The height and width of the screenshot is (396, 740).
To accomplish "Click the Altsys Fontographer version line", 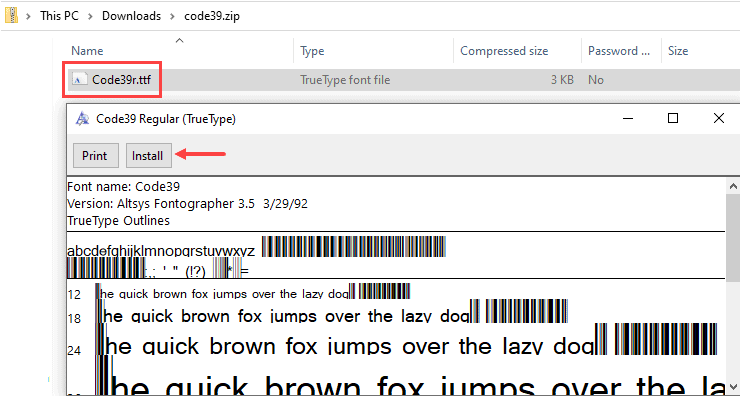I will [187, 203].
